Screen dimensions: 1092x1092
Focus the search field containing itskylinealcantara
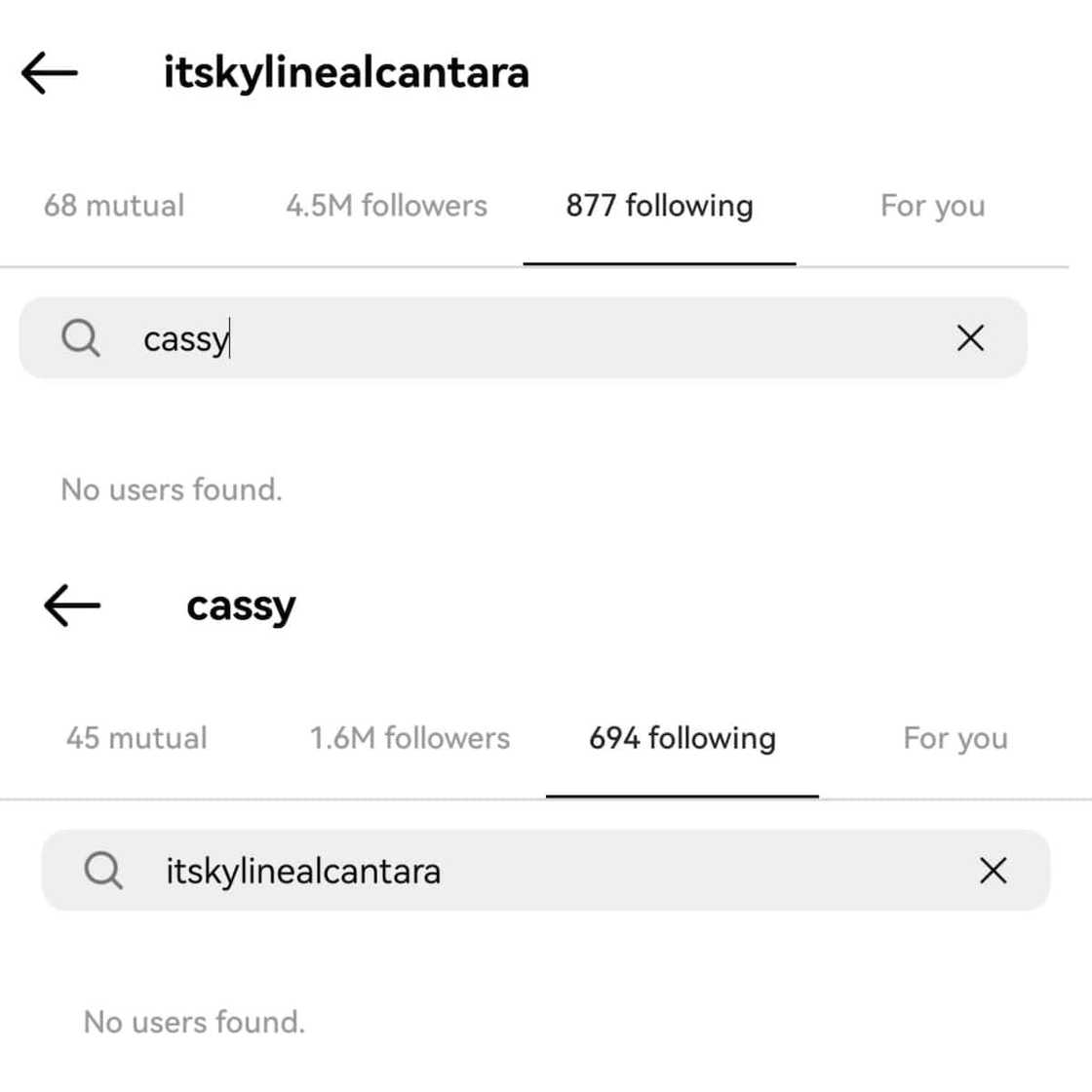tap(546, 871)
